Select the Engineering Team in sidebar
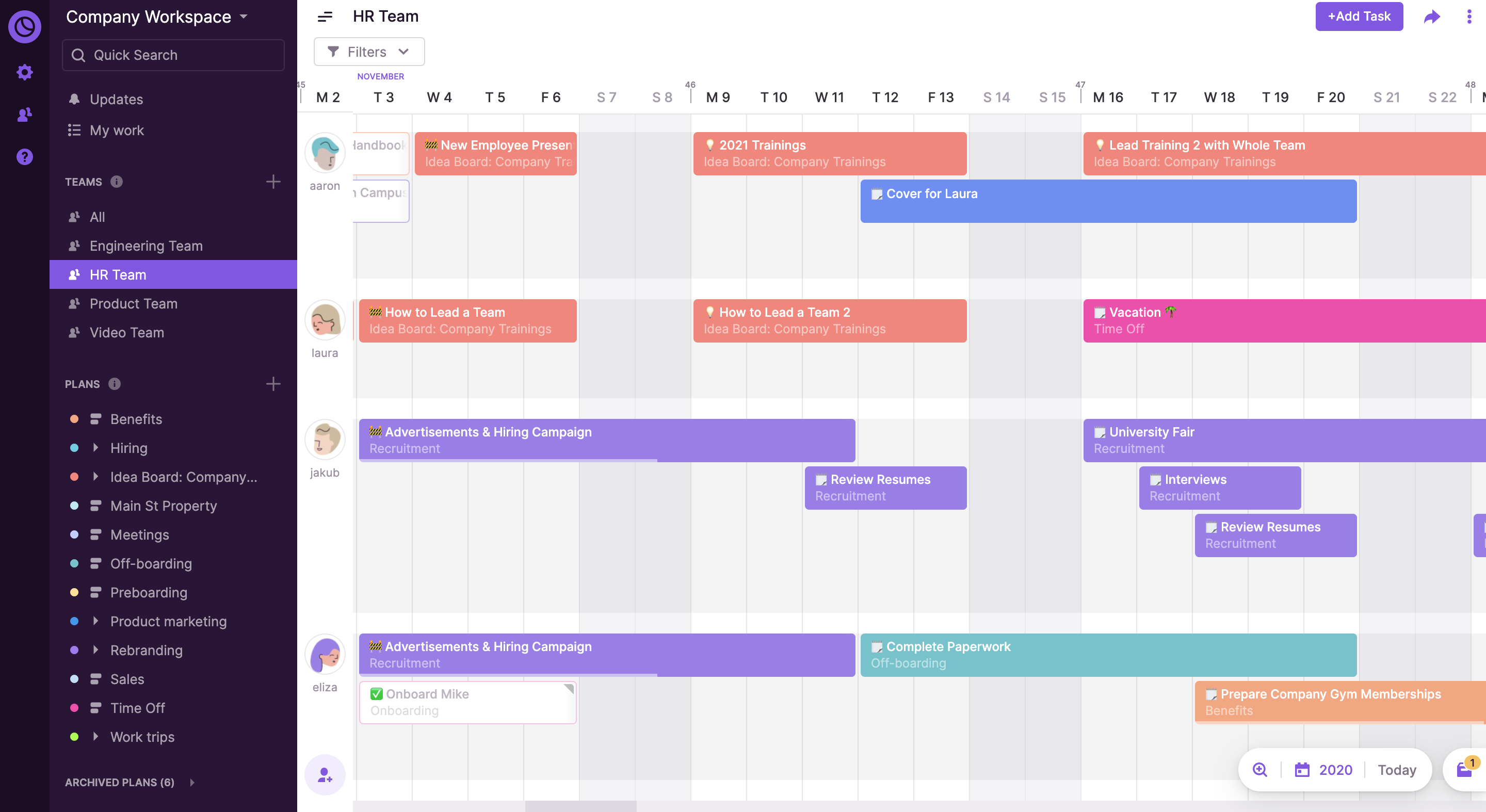This screenshot has width=1486, height=812. [146, 245]
